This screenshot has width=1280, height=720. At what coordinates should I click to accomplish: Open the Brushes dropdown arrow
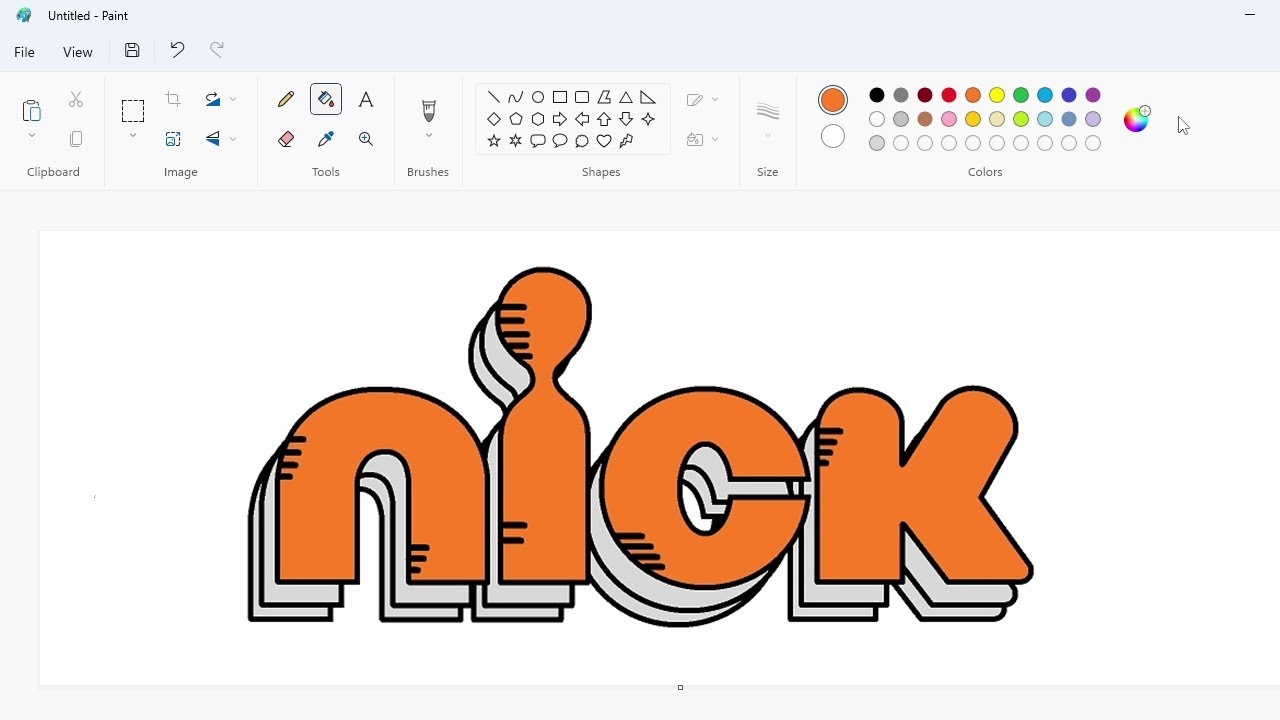tap(429, 136)
